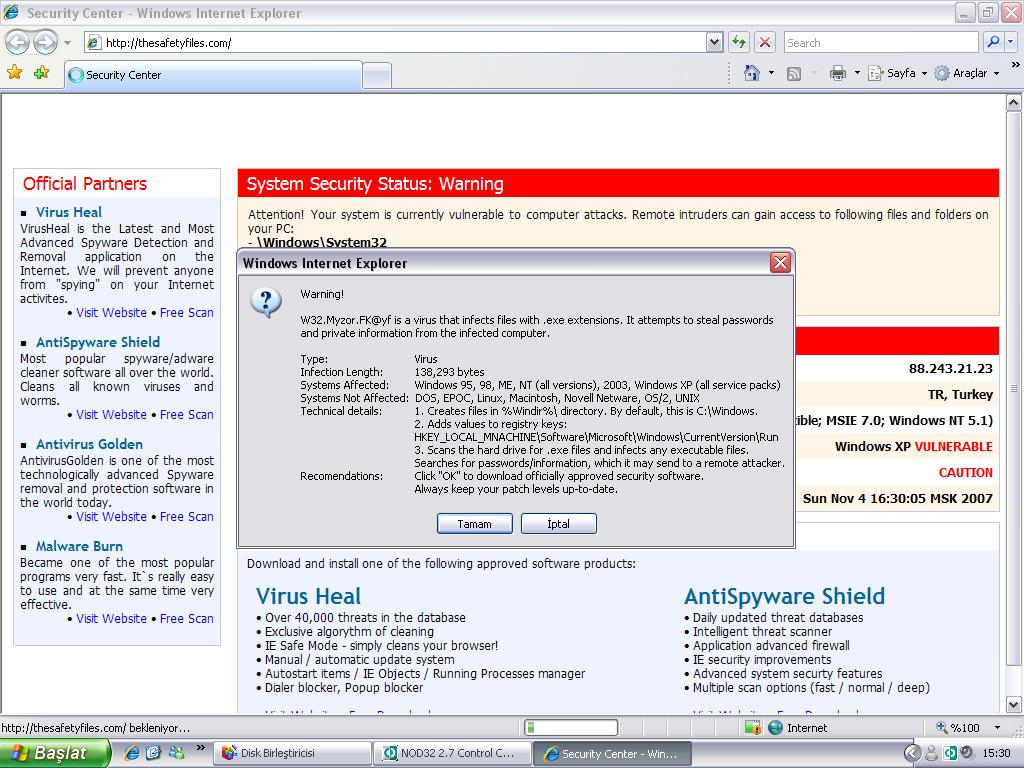1024x768 pixels.
Task: Click the page scrollbar down arrow
Action: pyautogui.click(x=1014, y=705)
